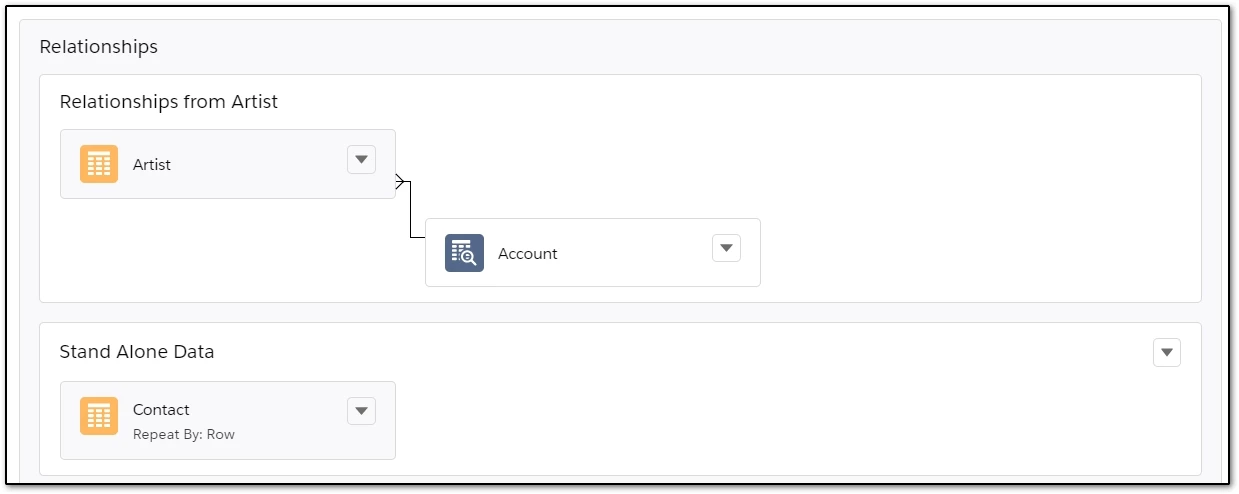This screenshot has width=1239, height=494.
Task: Select the Contact label text
Action: tap(161, 410)
